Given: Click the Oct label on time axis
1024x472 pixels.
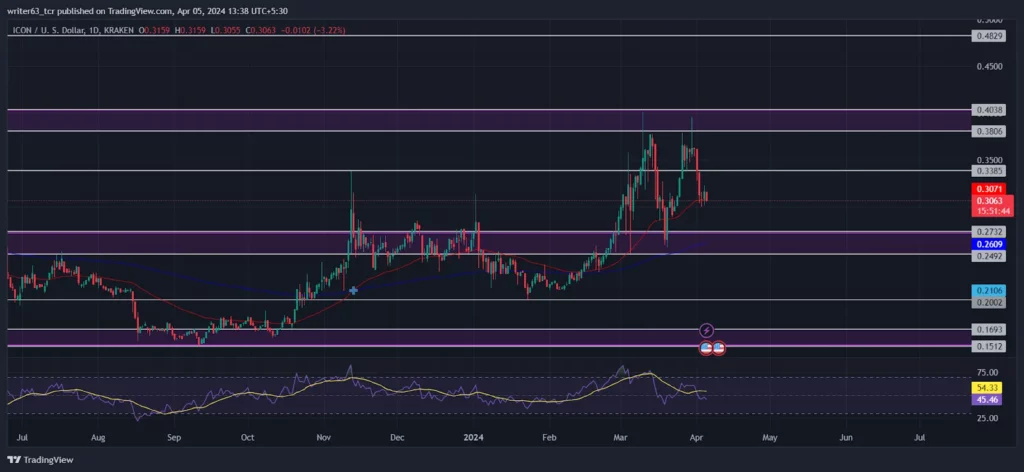Looking at the screenshot, I should 248,435.
